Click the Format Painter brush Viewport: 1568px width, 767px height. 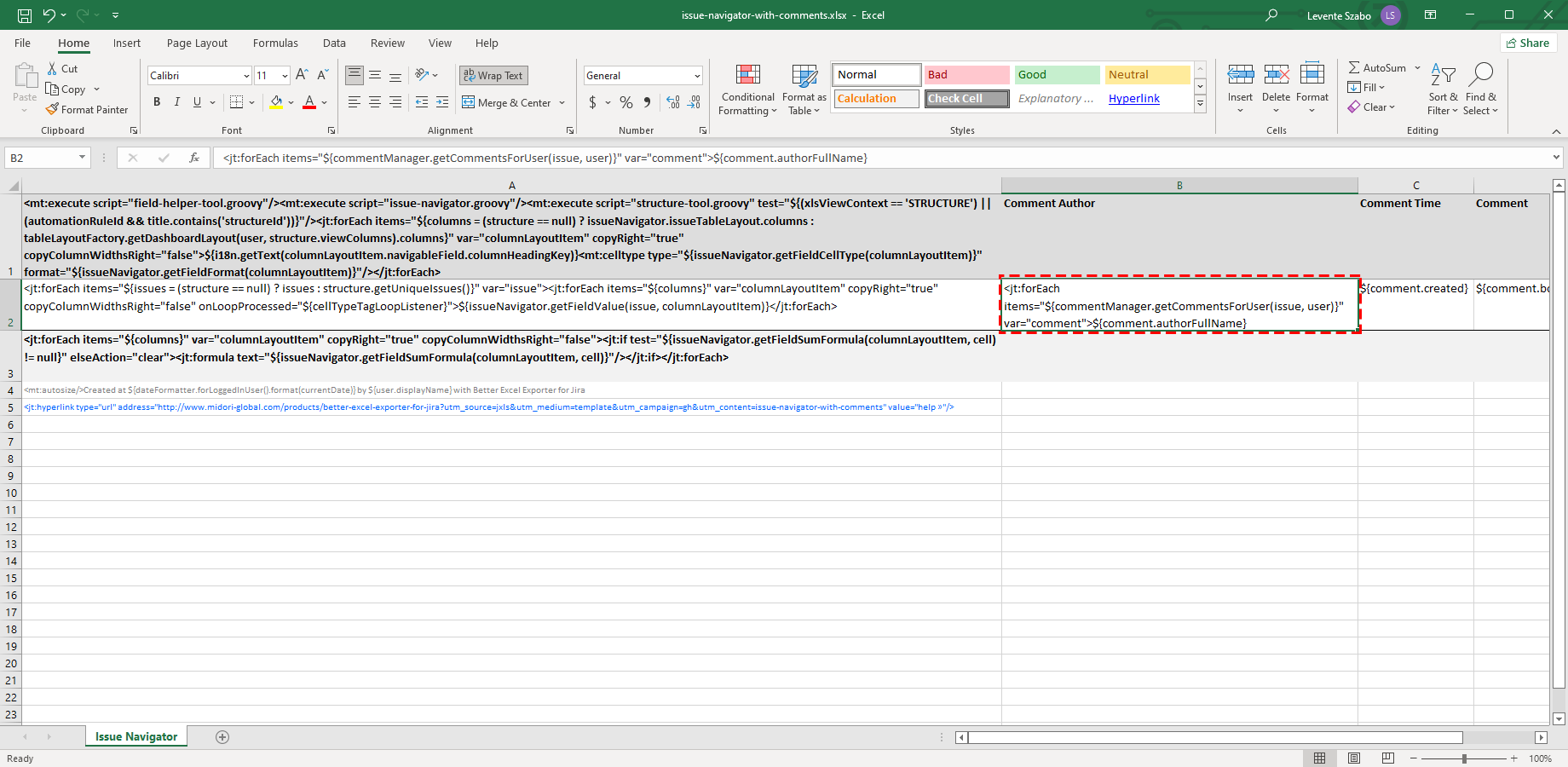(x=53, y=110)
